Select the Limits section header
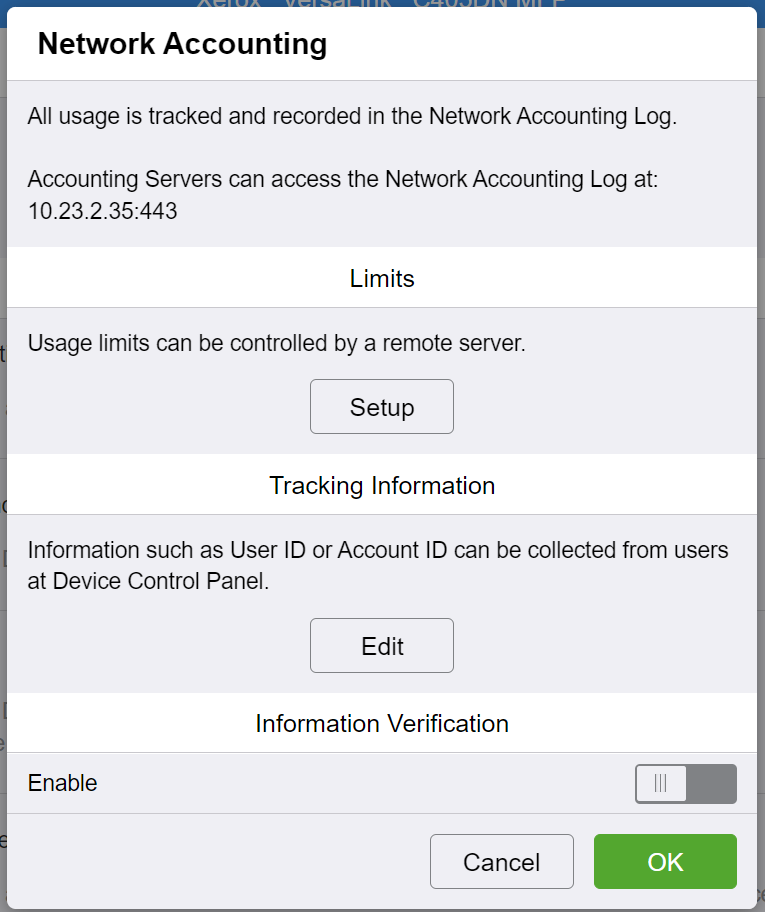This screenshot has width=765, height=912. (x=382, y=279)
